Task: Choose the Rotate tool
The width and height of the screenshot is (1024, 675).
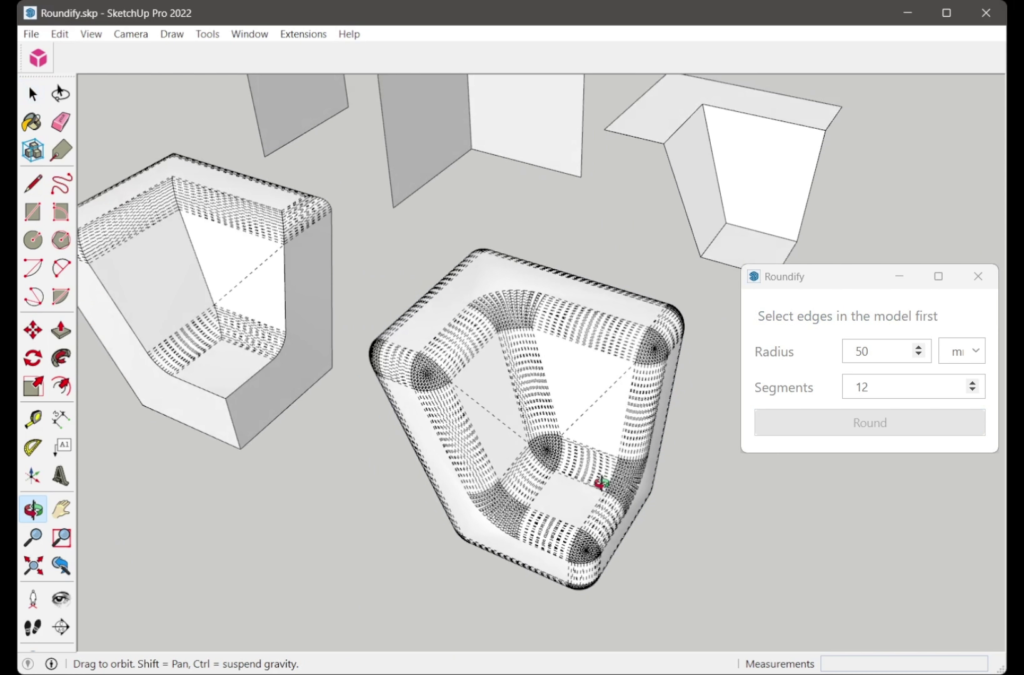Action: click(33, 358)
